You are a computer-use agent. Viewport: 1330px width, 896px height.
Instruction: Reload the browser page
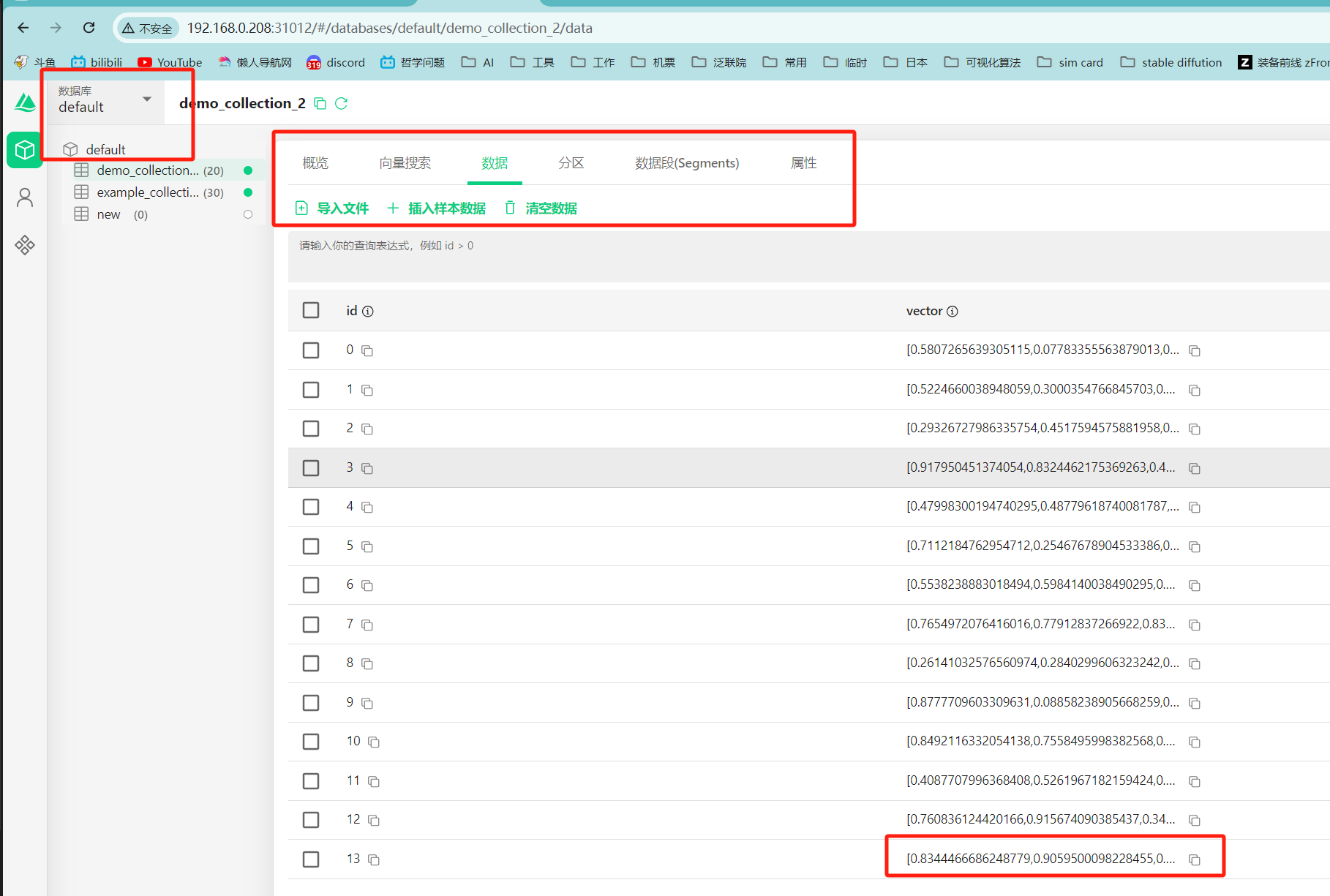(89, 28)
